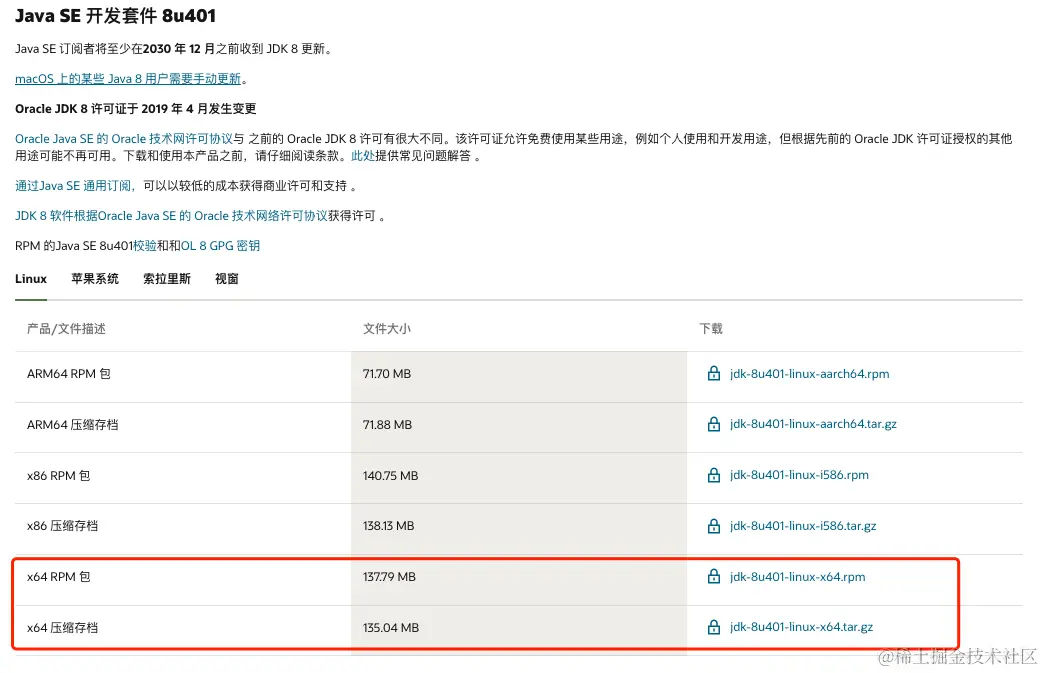Open the OL 8 GPG 密钥 link
Image resolution: width=1044 pixels, height=673 pixels.
point(220,246)
